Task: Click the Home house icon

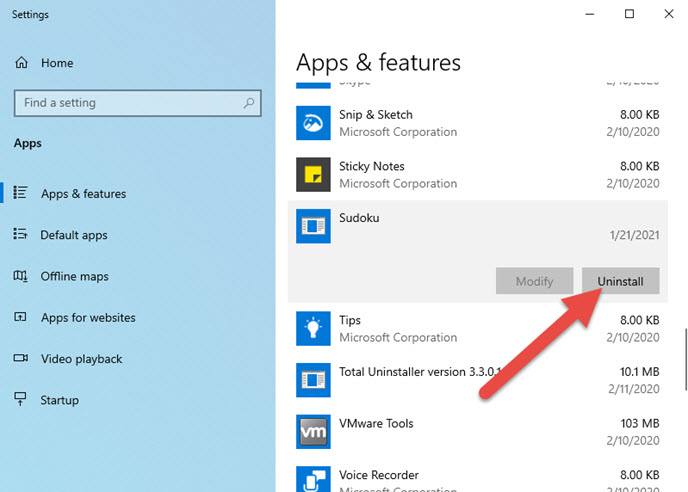Action: click(x=22, y=63)
